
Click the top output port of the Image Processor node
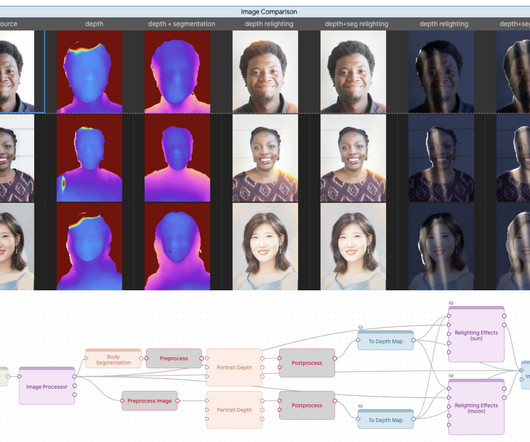pyautogui.click(x=75, y=376)
